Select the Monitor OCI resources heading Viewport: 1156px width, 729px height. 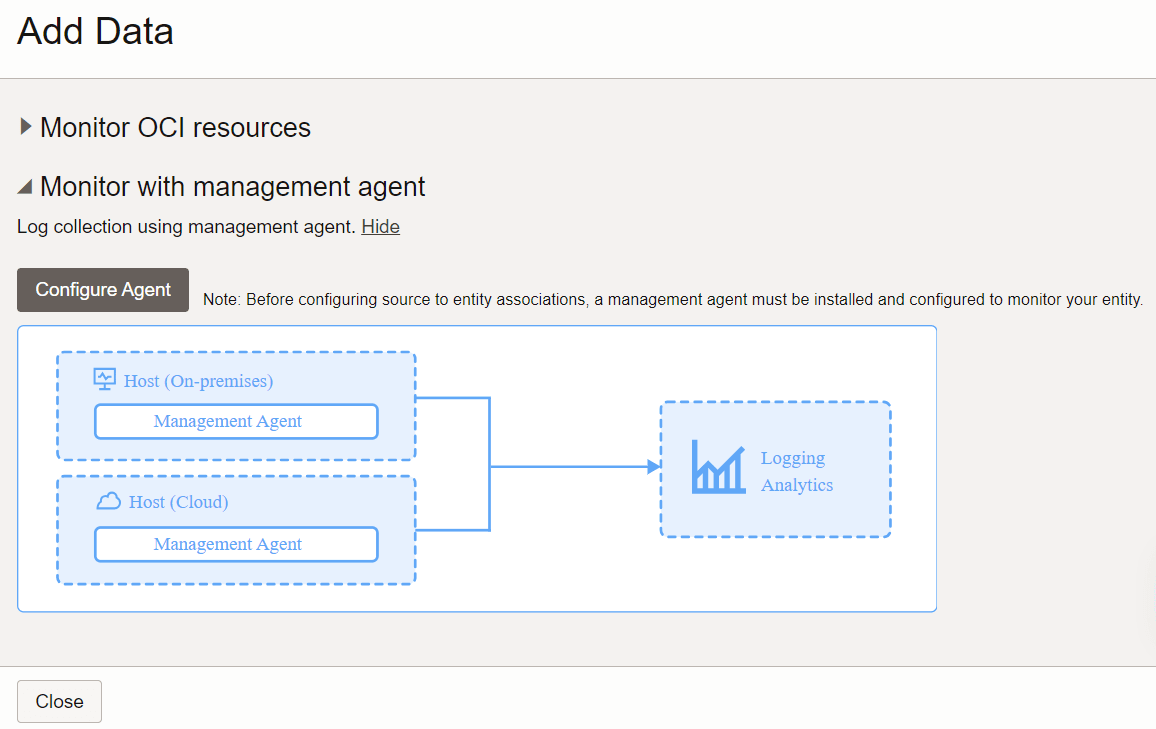point(175,127)
